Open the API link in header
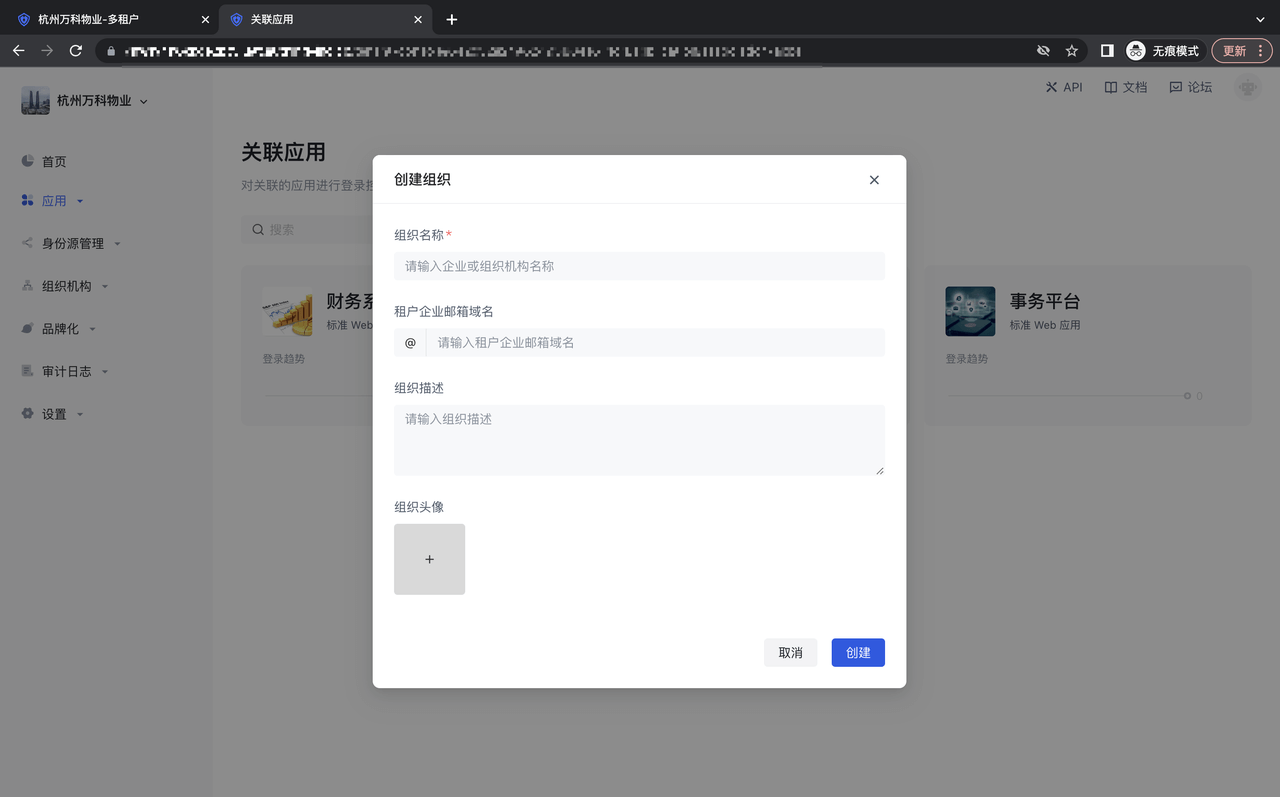Screen dimensions: 1280x797 pos(1064,87)
